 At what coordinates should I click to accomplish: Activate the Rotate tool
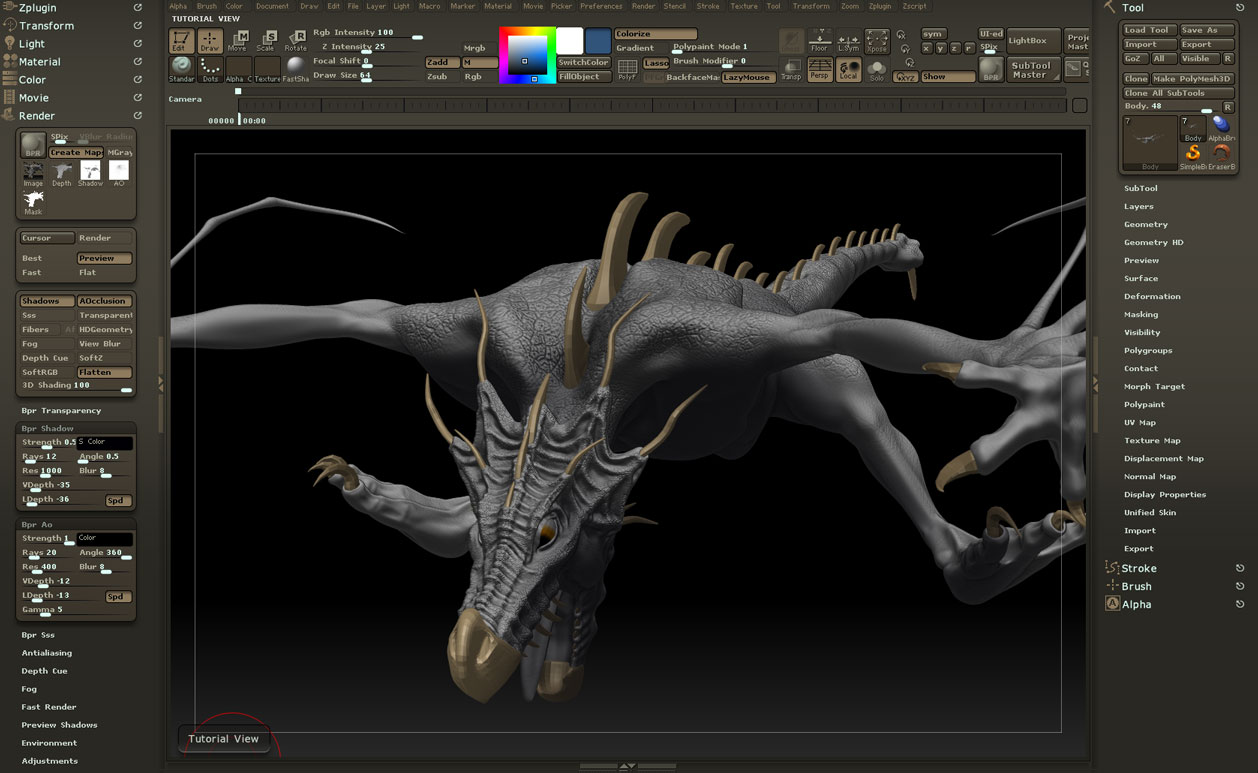tap(296, 40)
